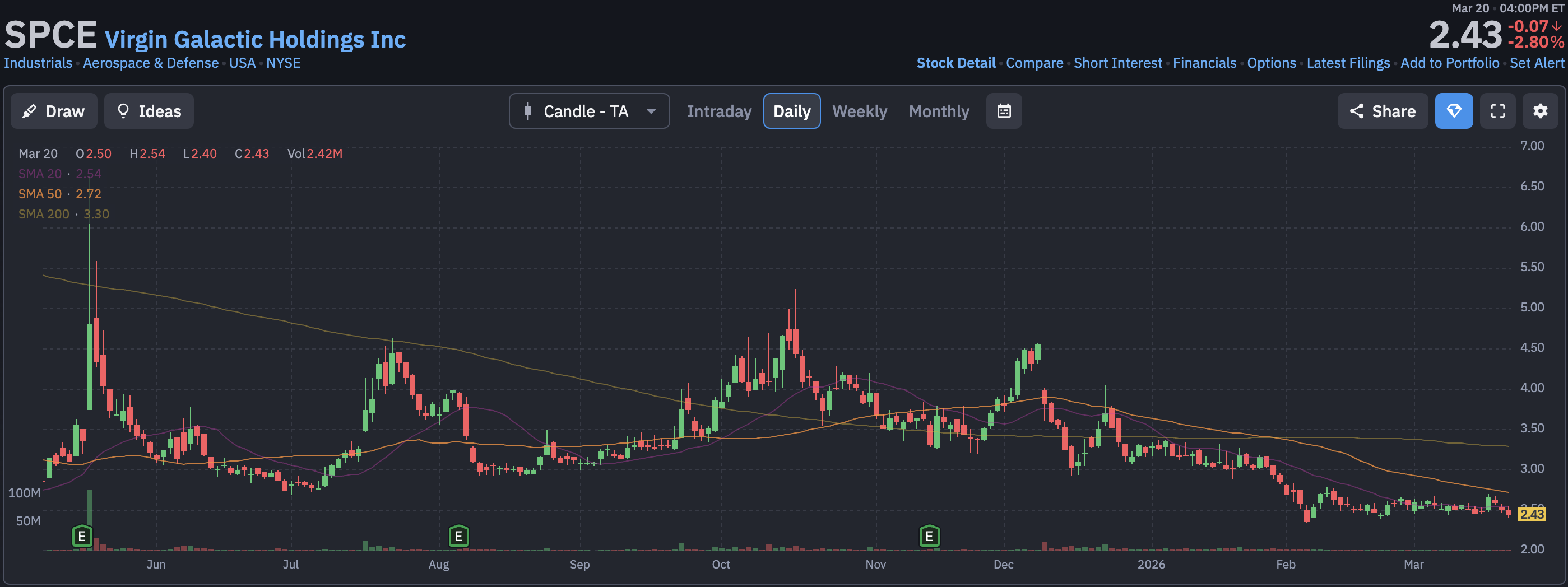Switch to Weekly timeframe
Image resolution: width=1568 pixels, height=587 pixels.
860,111
